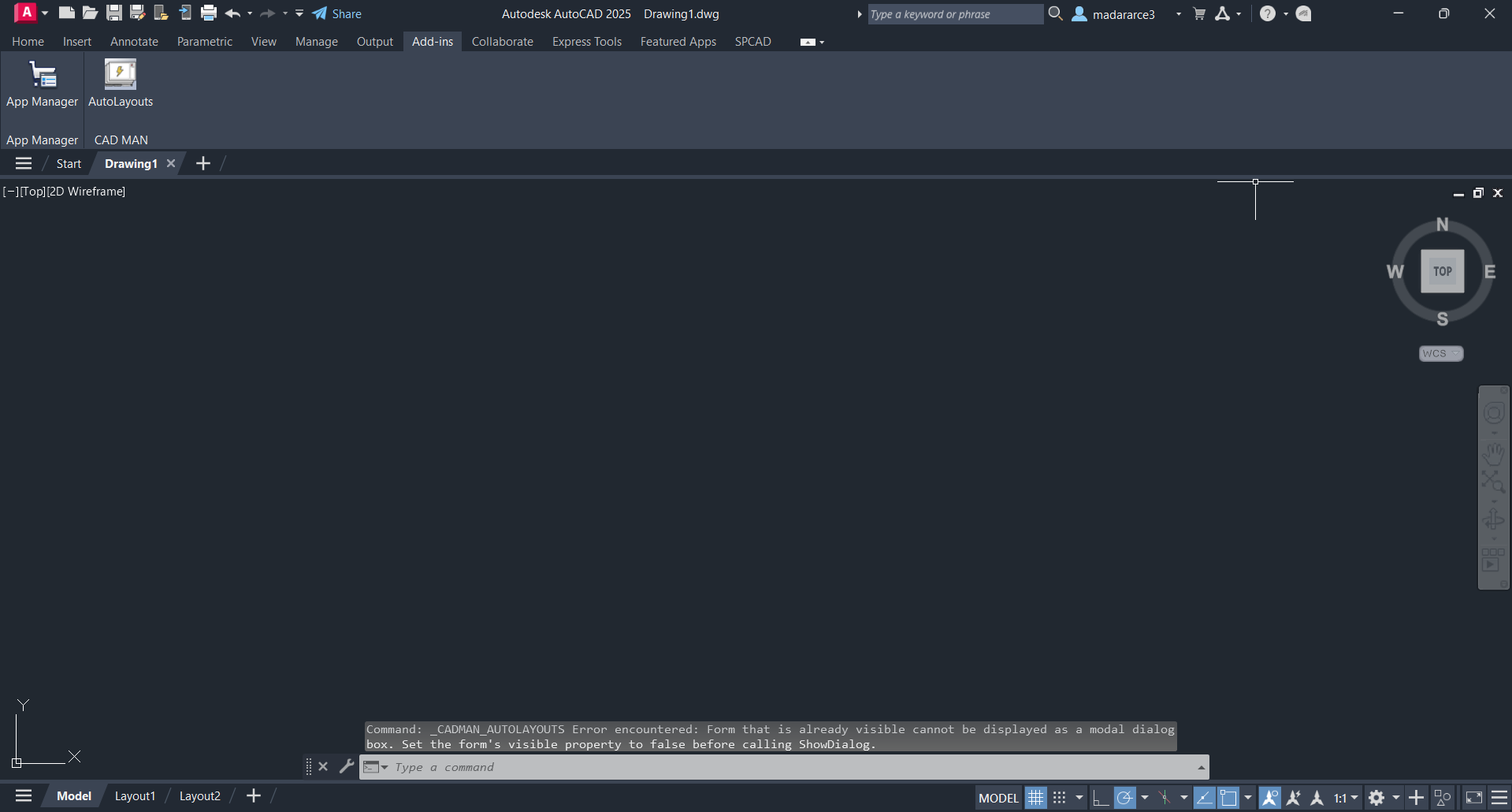
Task: Rotate view to North on ViewCube compass
Action: click(1442, 225)
